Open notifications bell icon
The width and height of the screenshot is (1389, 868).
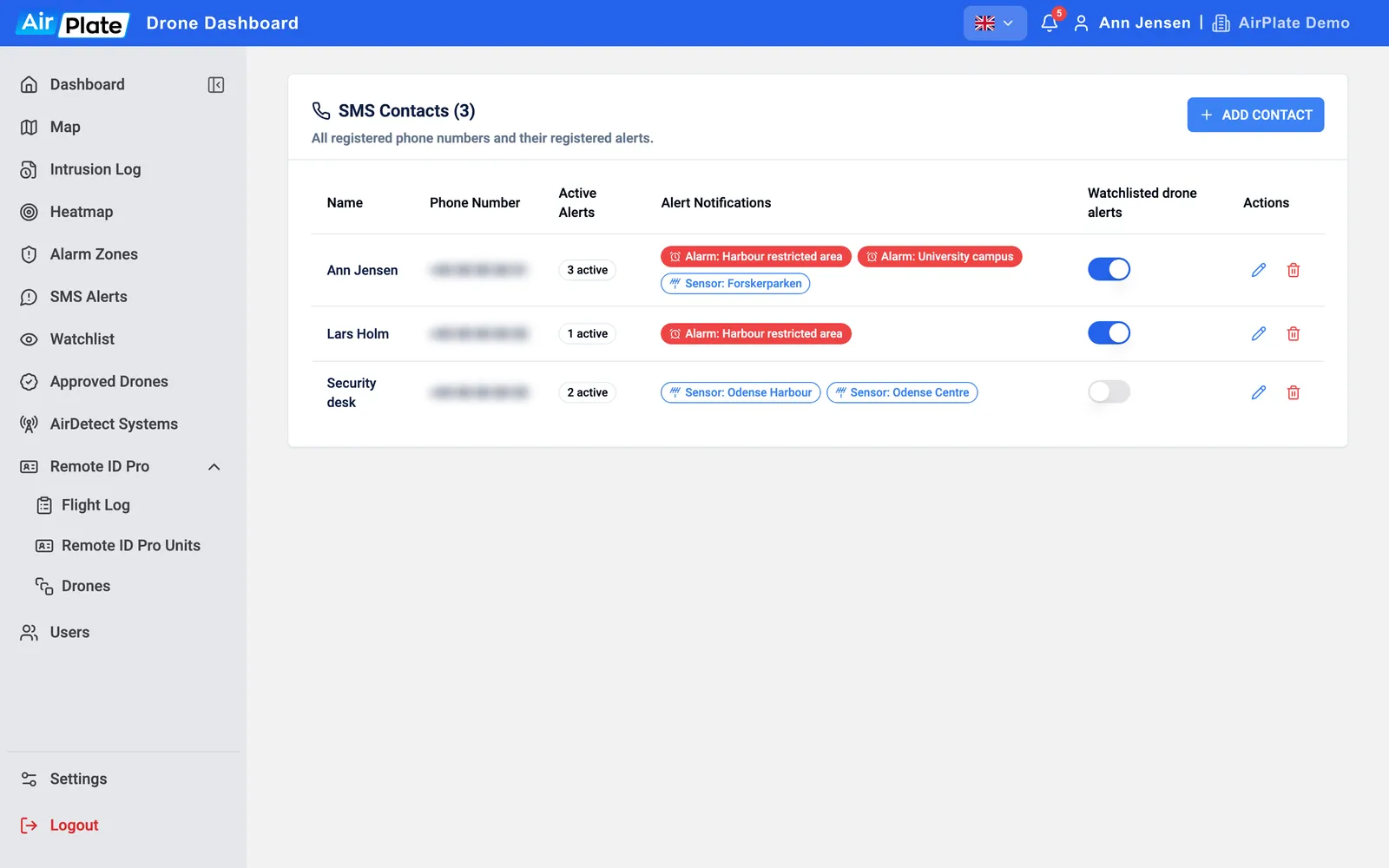pyautogui.click(x=1049, y=23)
